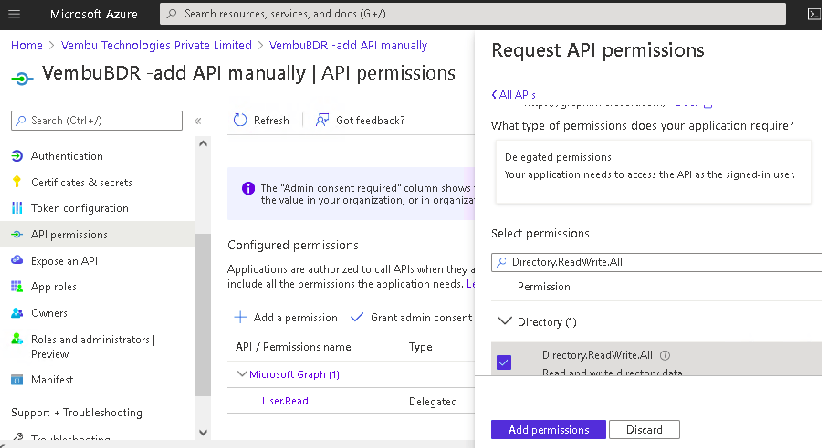Image resolution: width=822 pixels, height=448 pixels.
Task: Click the VembuBDR app registration icon
Action: click(x=22, y=79)
